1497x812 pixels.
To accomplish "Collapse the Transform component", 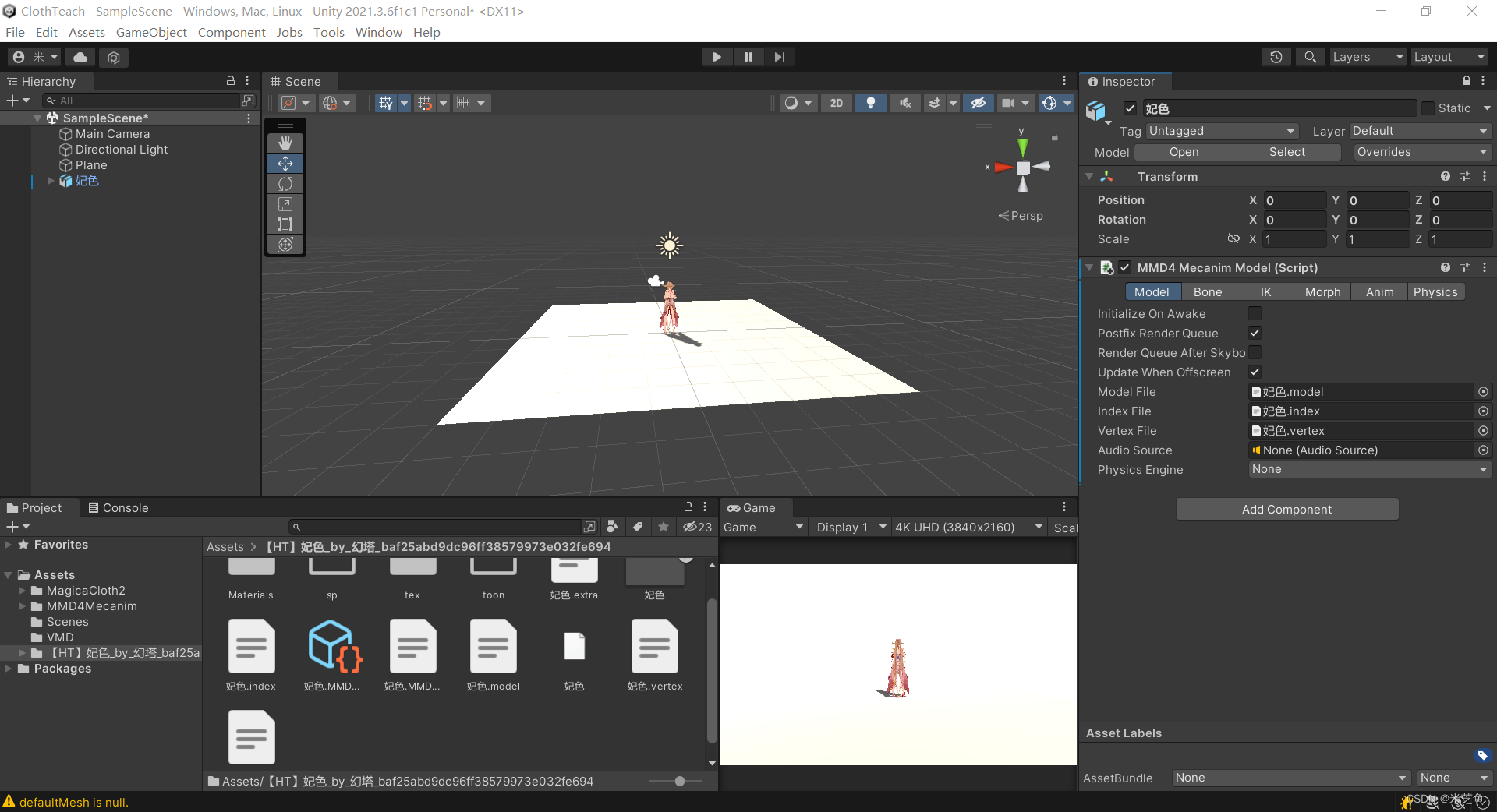I will 1089,177.
